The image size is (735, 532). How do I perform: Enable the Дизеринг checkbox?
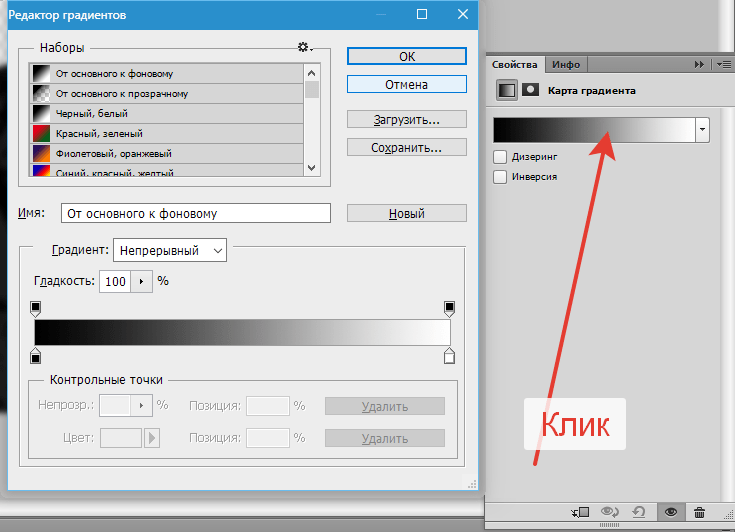coord(500,157)
